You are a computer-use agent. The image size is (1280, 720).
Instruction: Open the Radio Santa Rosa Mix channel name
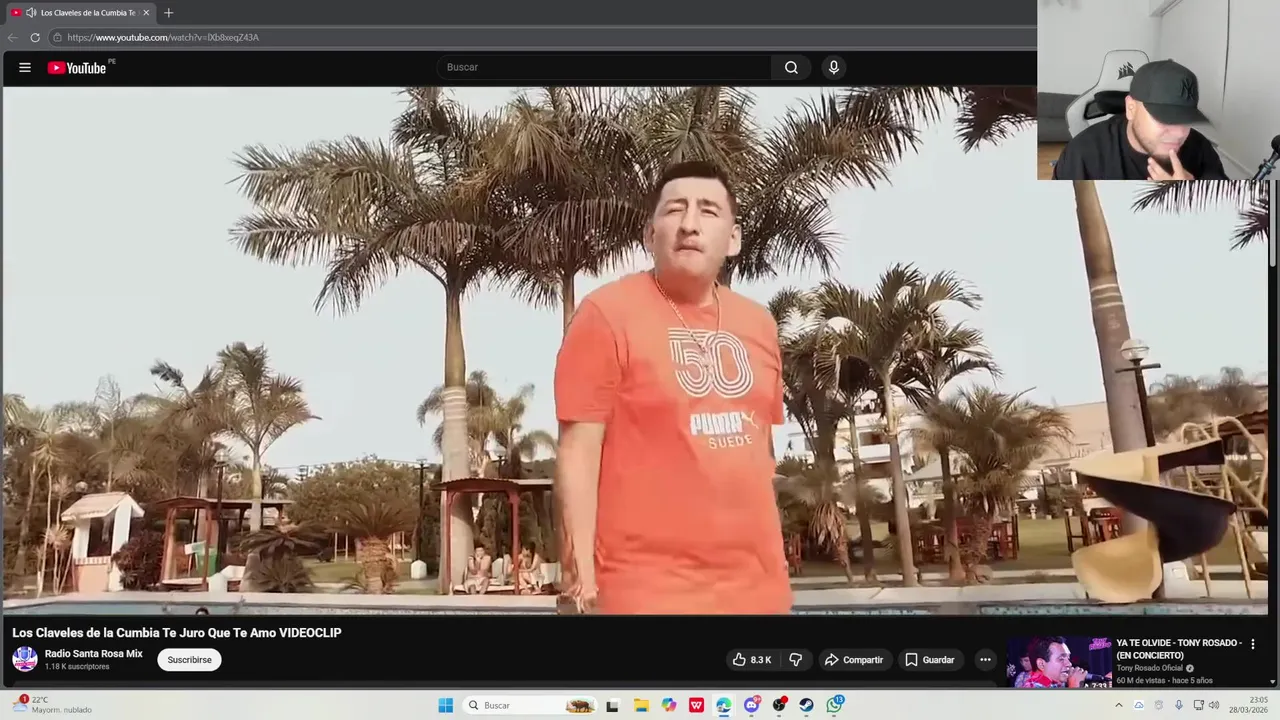pyautogui.click(x=94, y=654)
